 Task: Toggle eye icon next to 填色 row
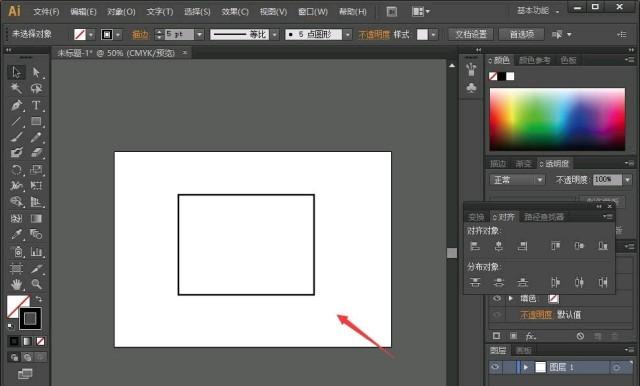[x=497, y=299]
